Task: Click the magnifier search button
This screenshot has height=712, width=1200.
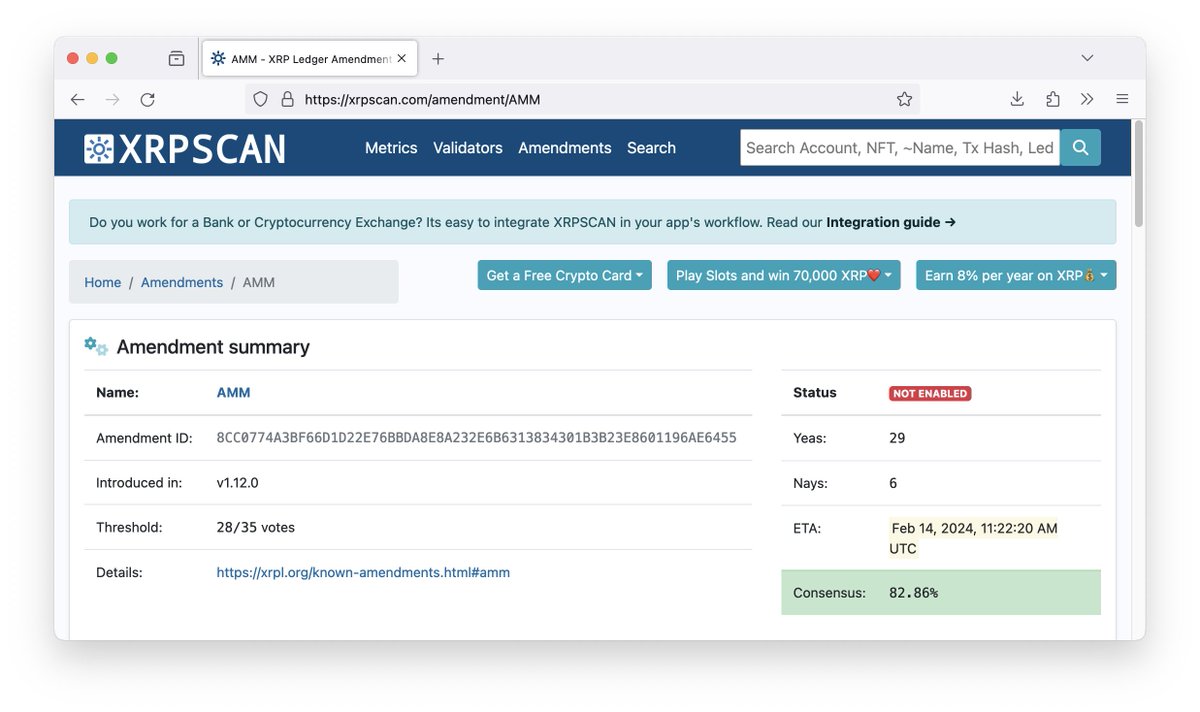Action: click(x=1080, y=147)
